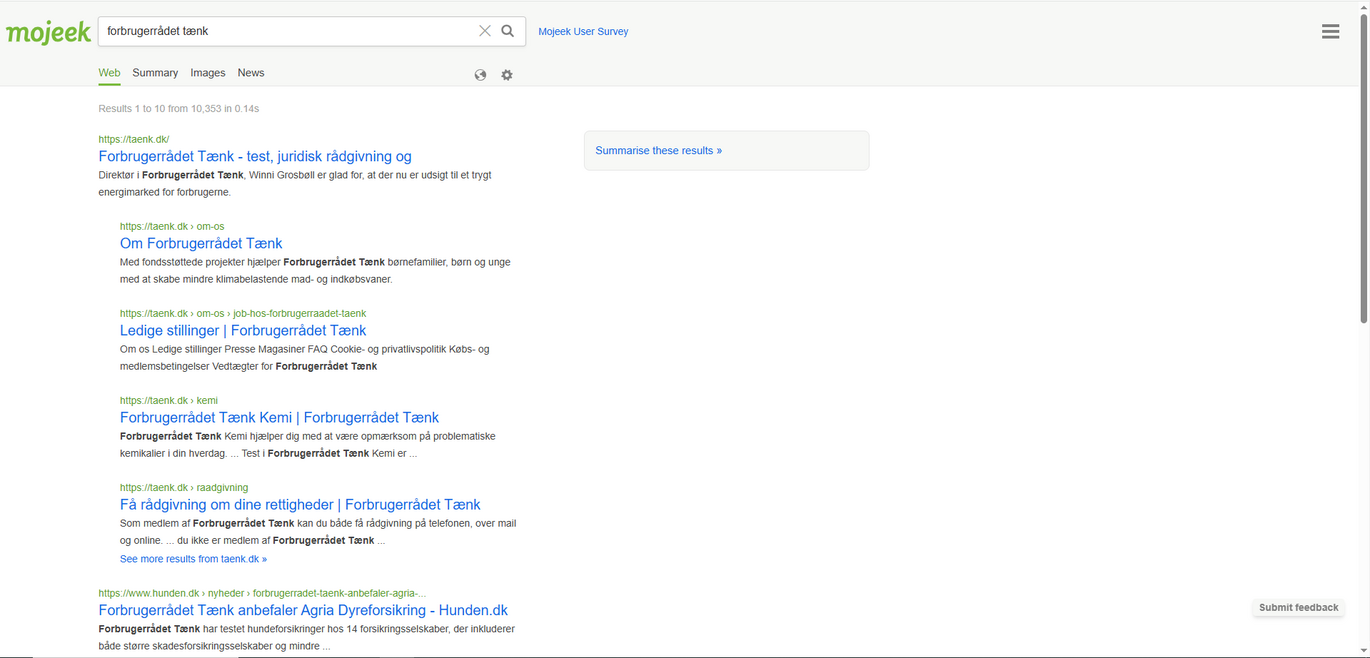Click the 'taenk.dk › om-os' URL text

172,226
